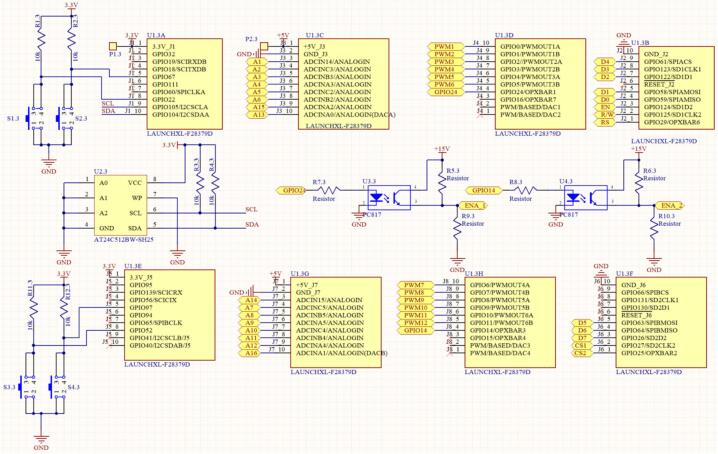
Task: Click the PWM4 port label
Action: click(444, 70)
